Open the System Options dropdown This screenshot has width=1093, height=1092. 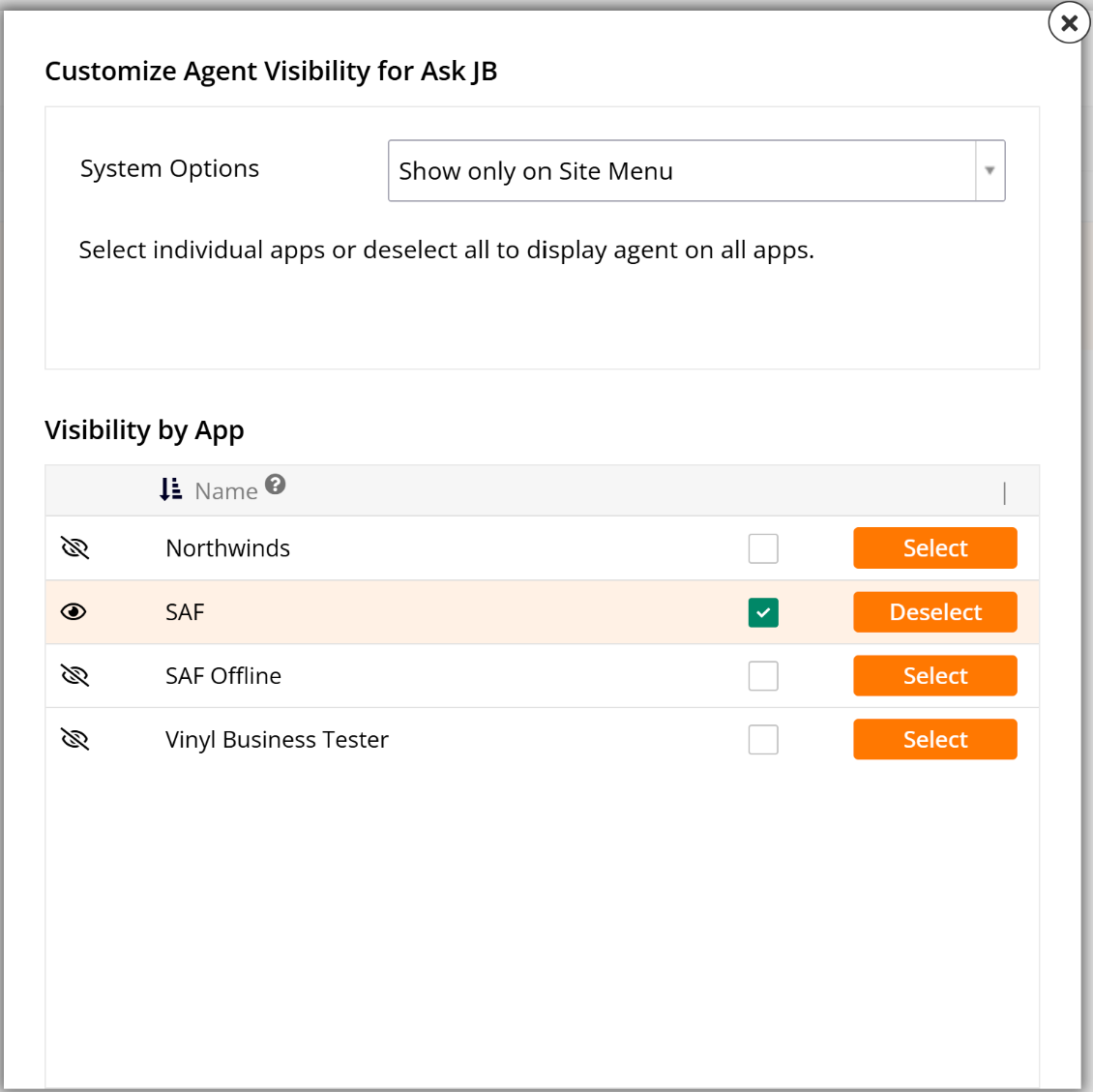[x=696, y=171]
